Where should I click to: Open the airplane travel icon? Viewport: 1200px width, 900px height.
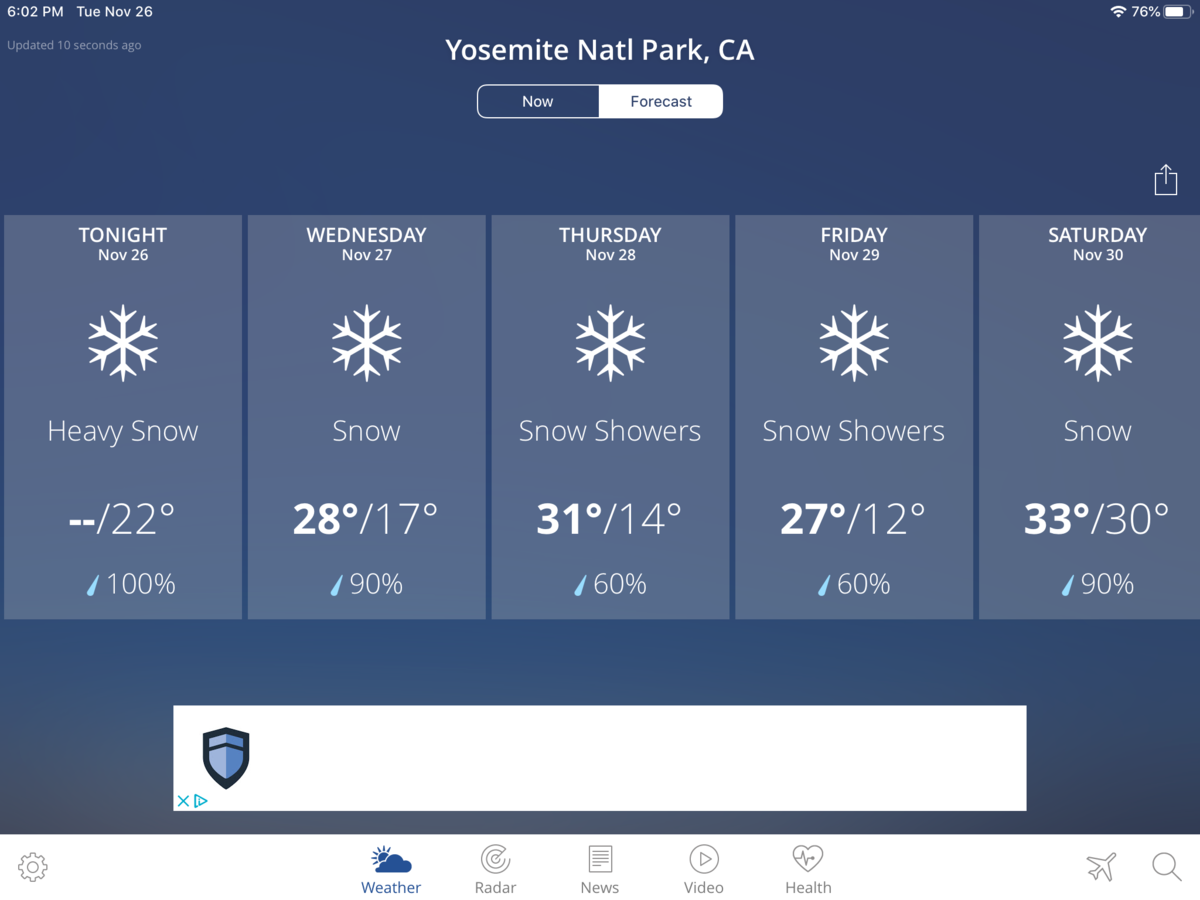click(x=1101, y=867)
